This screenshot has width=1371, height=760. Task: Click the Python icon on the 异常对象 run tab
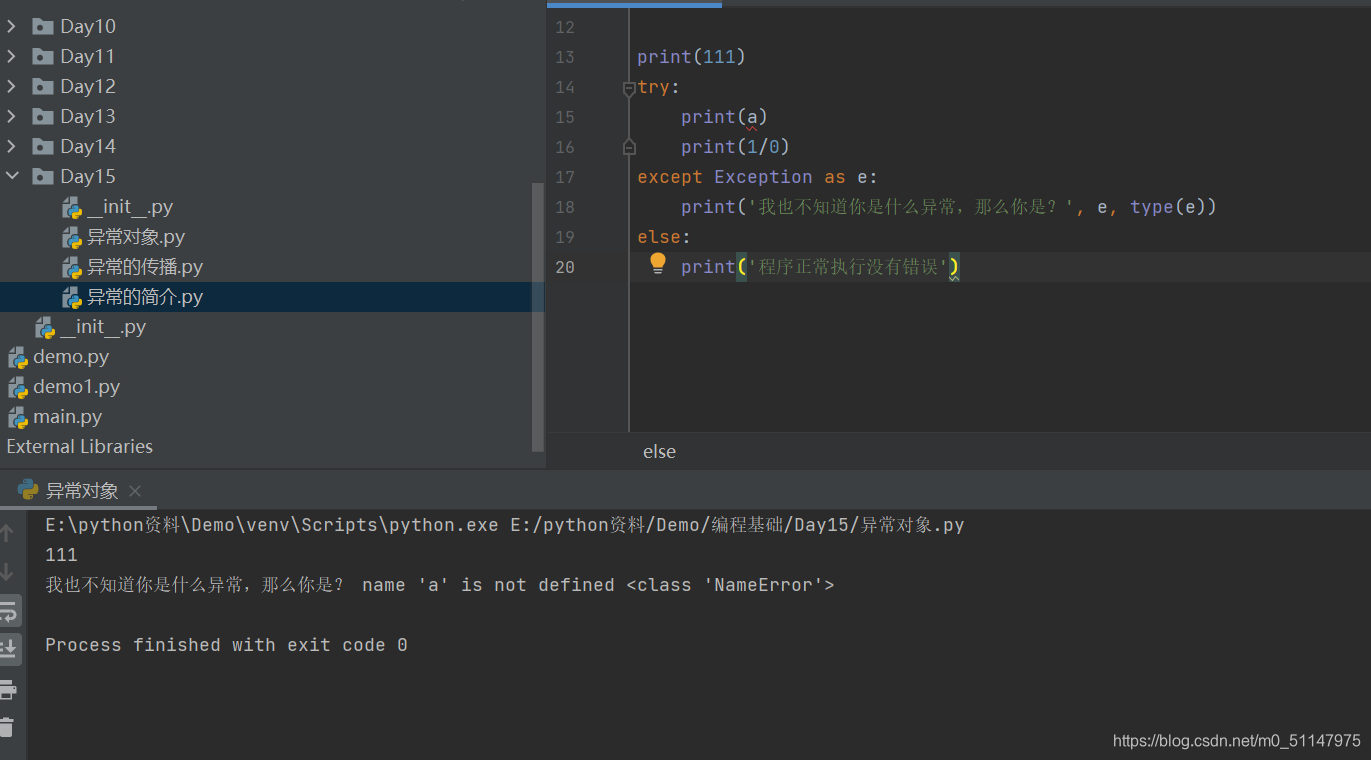coord(28,490)
